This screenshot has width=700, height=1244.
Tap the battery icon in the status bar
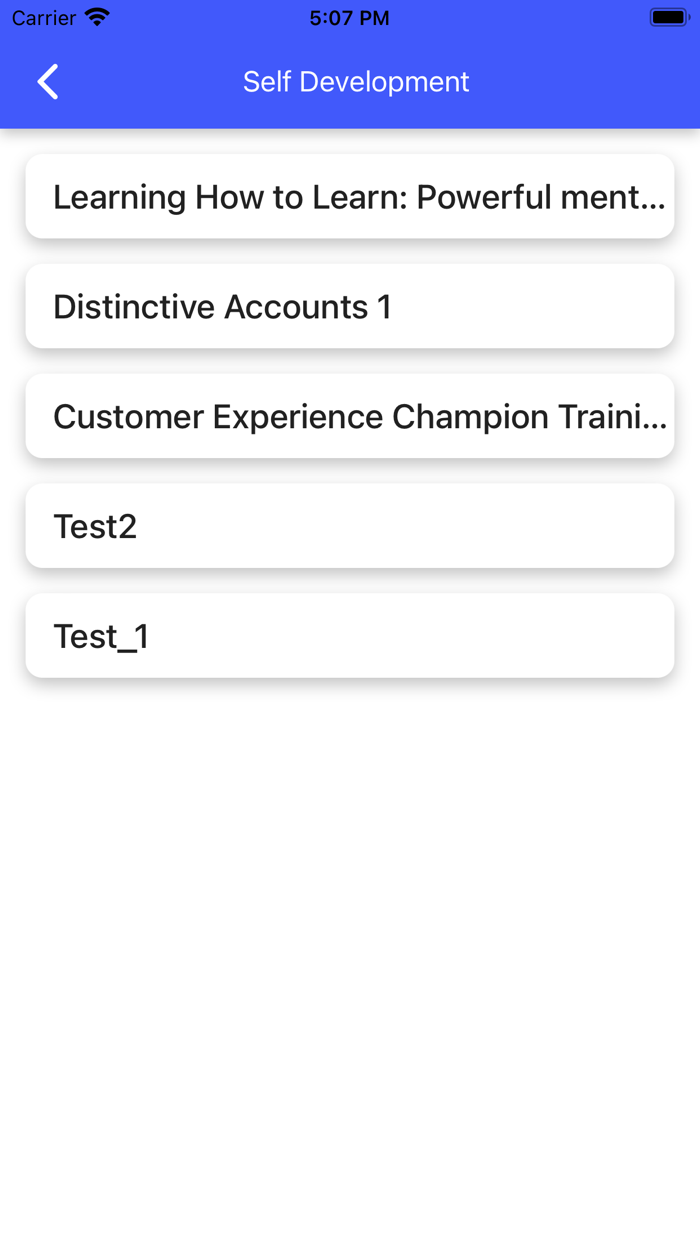pos(668,16)
